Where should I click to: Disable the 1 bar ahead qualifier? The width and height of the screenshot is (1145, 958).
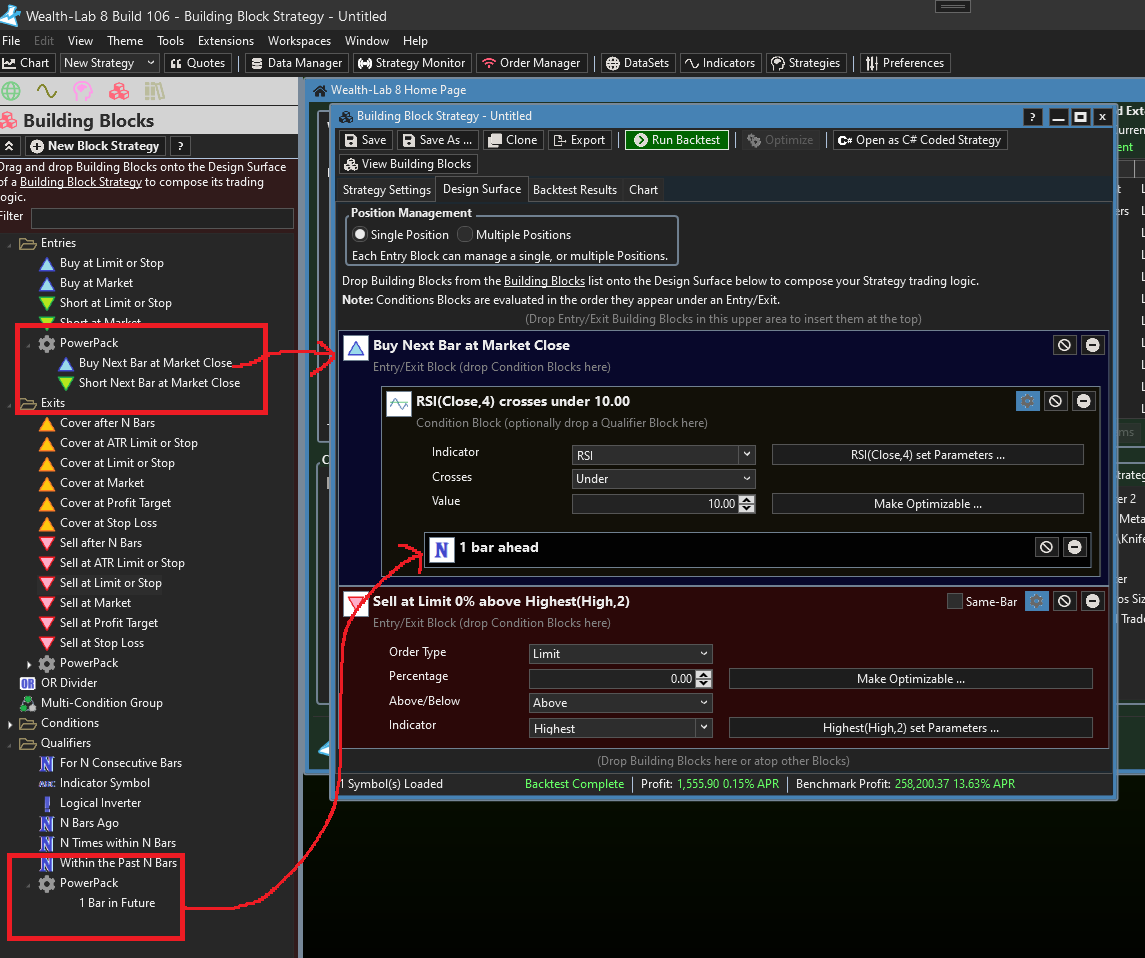[1046, 547]
